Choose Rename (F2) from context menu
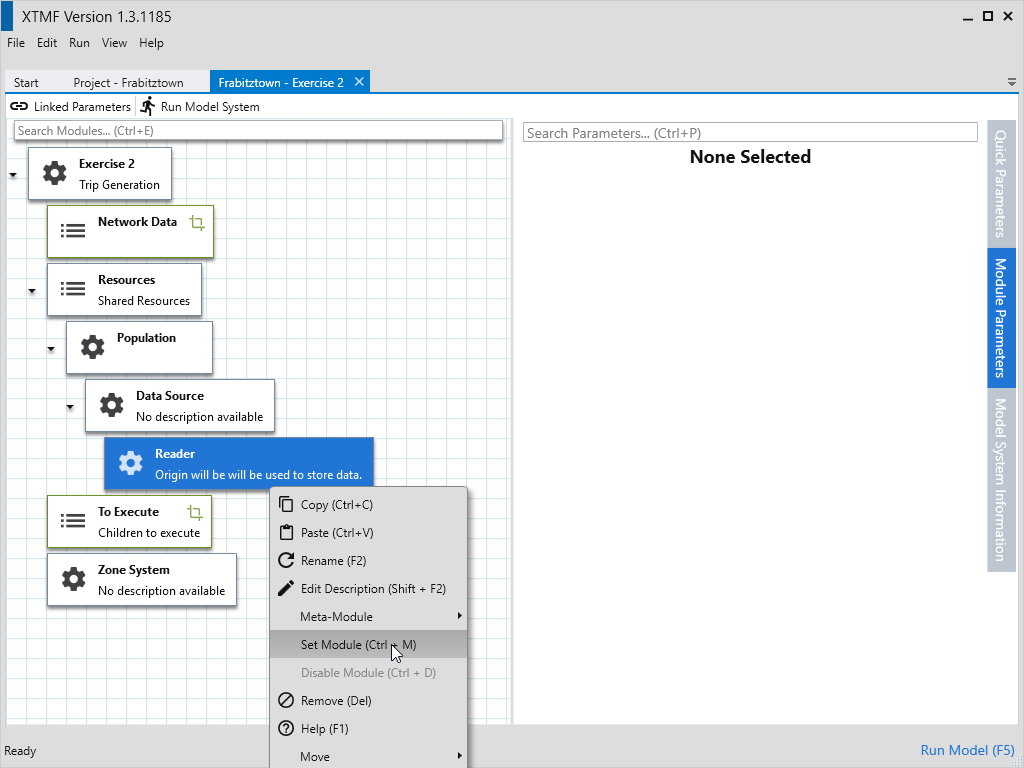 [336, 561]
